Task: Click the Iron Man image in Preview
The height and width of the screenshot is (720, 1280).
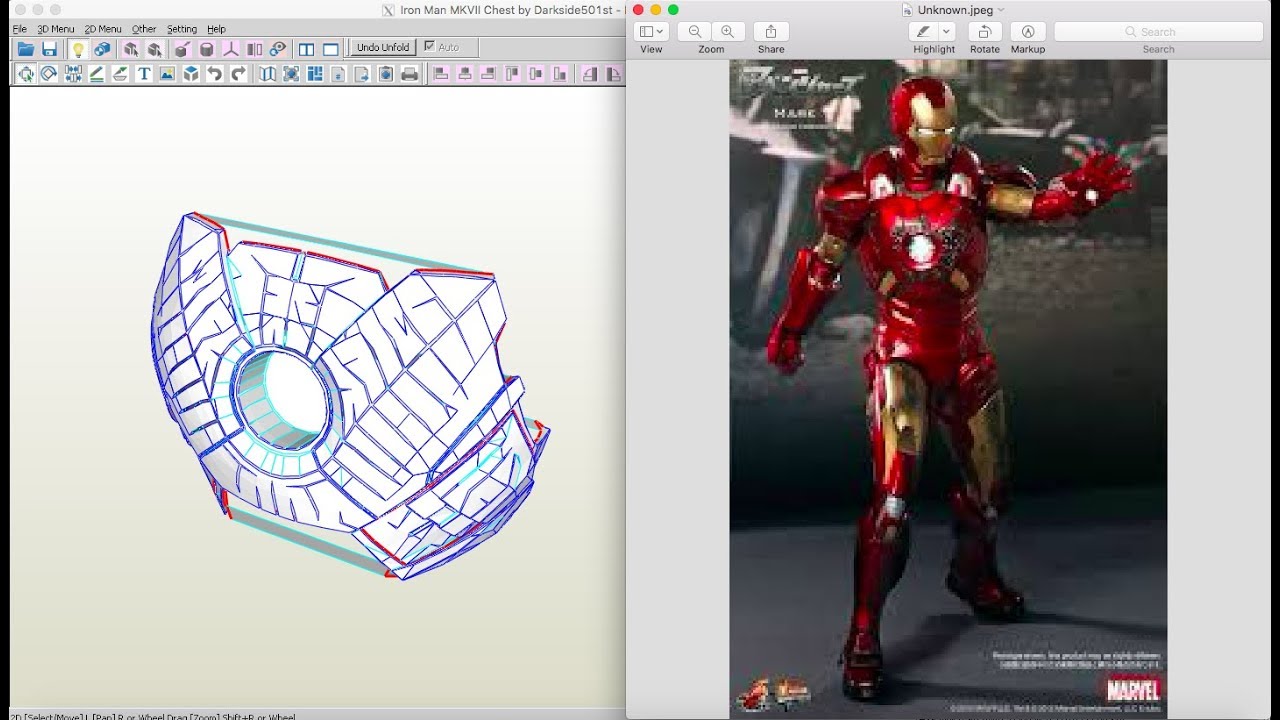Action: point(948,388)
